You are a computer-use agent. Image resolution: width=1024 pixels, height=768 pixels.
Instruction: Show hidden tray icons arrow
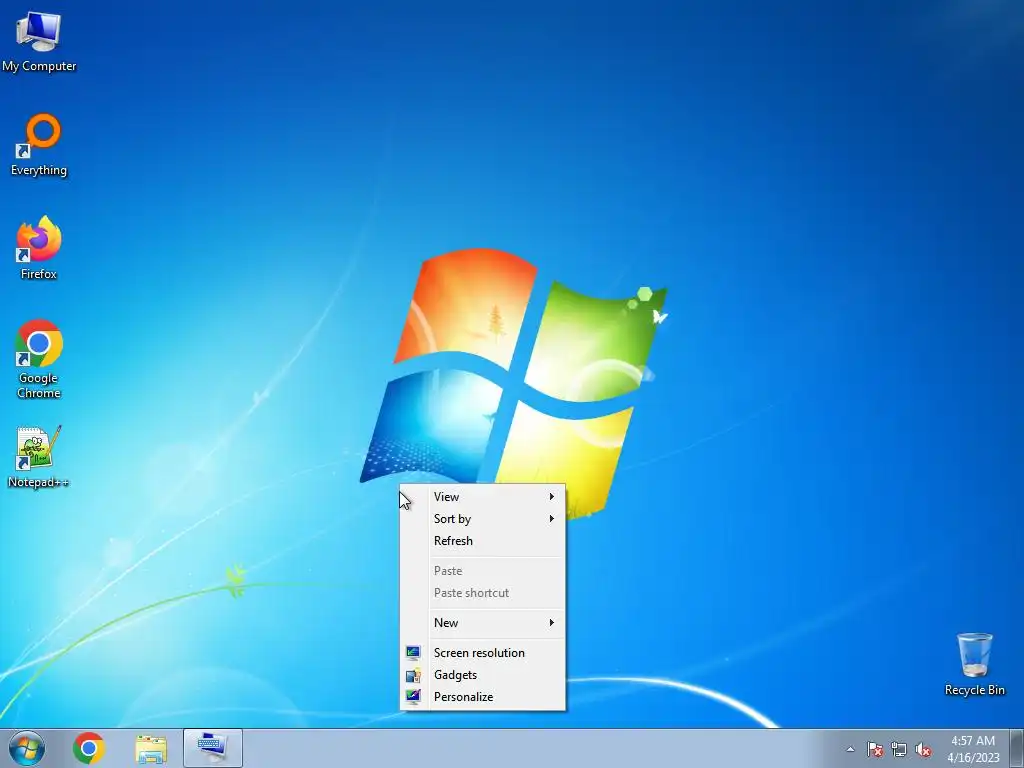[x=850, y=749]
